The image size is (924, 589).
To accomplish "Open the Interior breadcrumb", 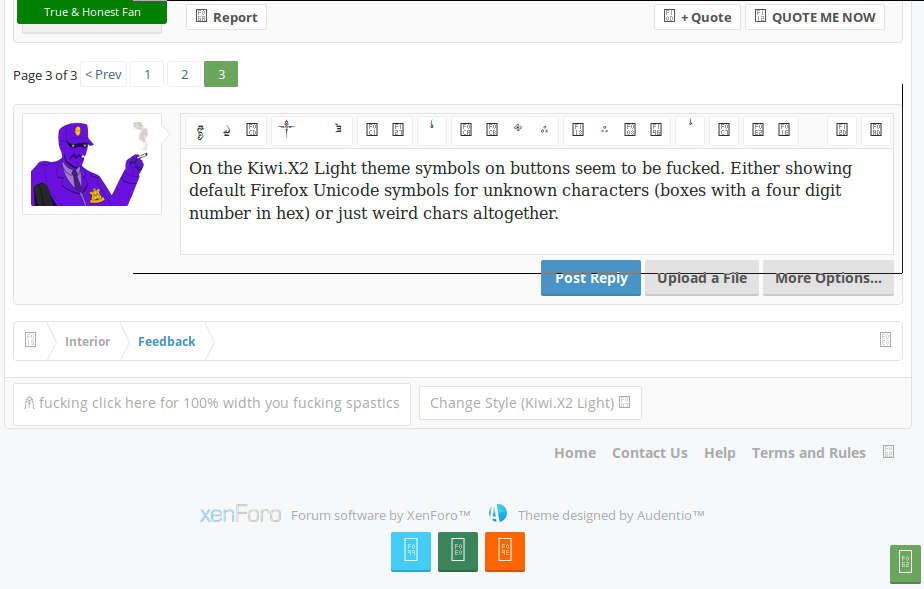I will coord(87,342).
